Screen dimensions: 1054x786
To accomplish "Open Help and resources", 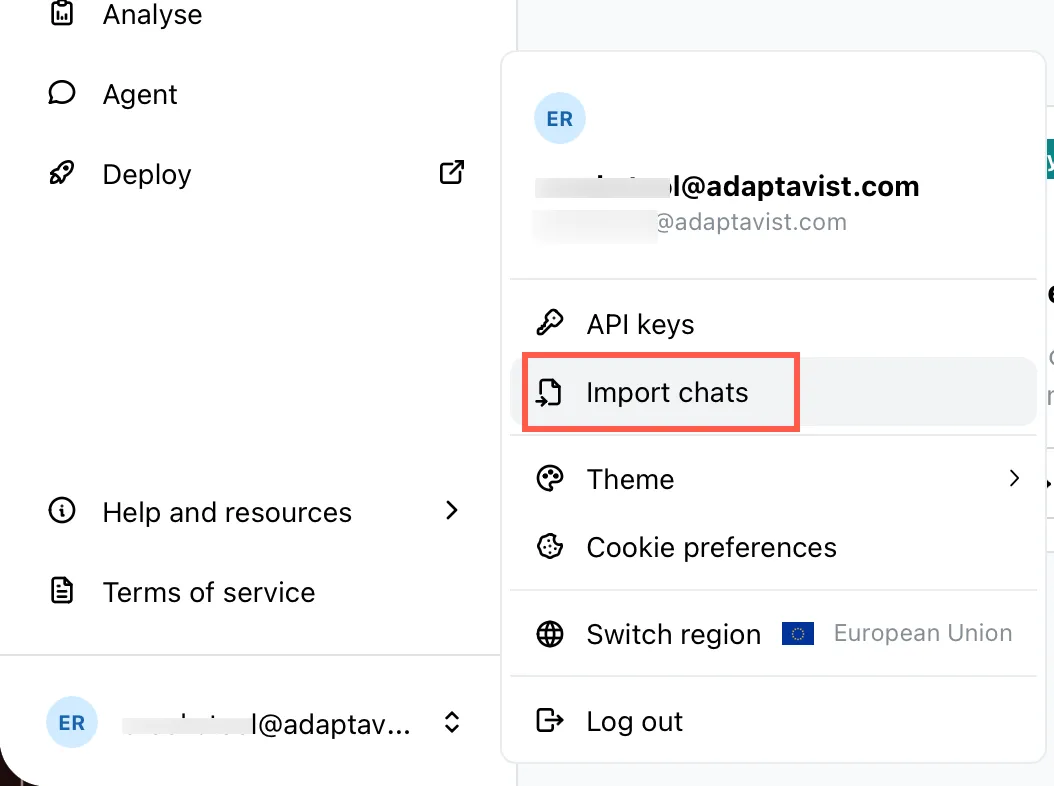I will [227, 512].
